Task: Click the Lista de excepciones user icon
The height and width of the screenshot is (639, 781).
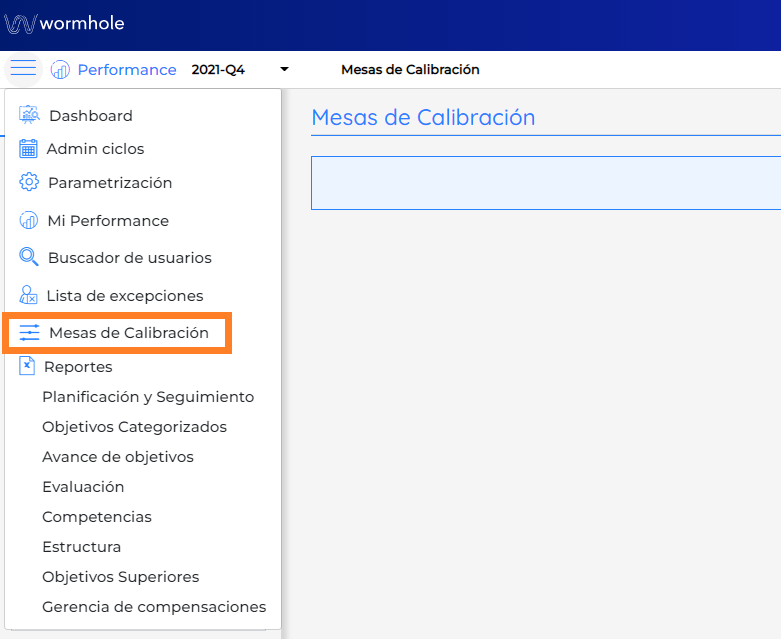Action: 29,295
